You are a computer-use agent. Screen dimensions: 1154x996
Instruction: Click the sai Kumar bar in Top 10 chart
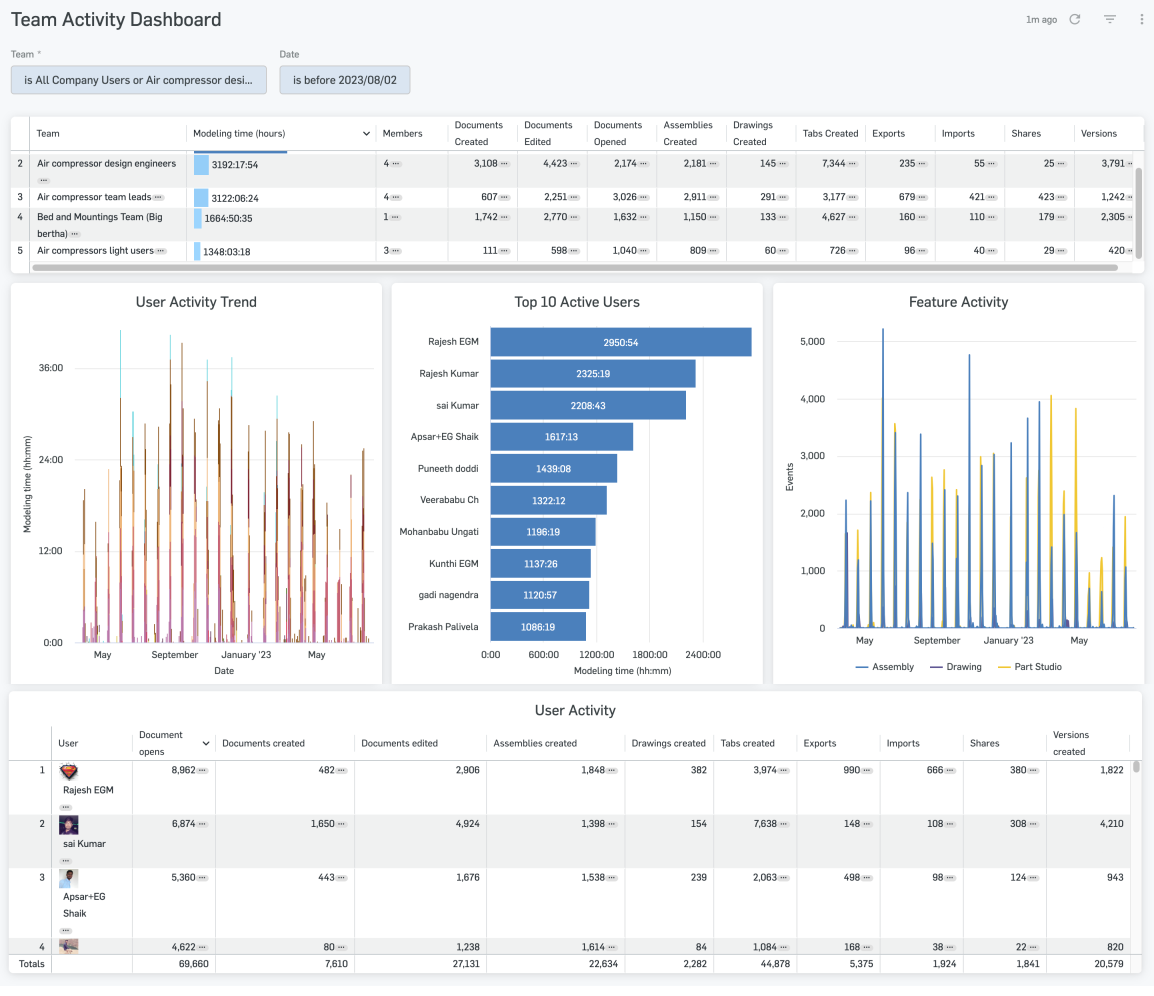click(x=588, y=405)
